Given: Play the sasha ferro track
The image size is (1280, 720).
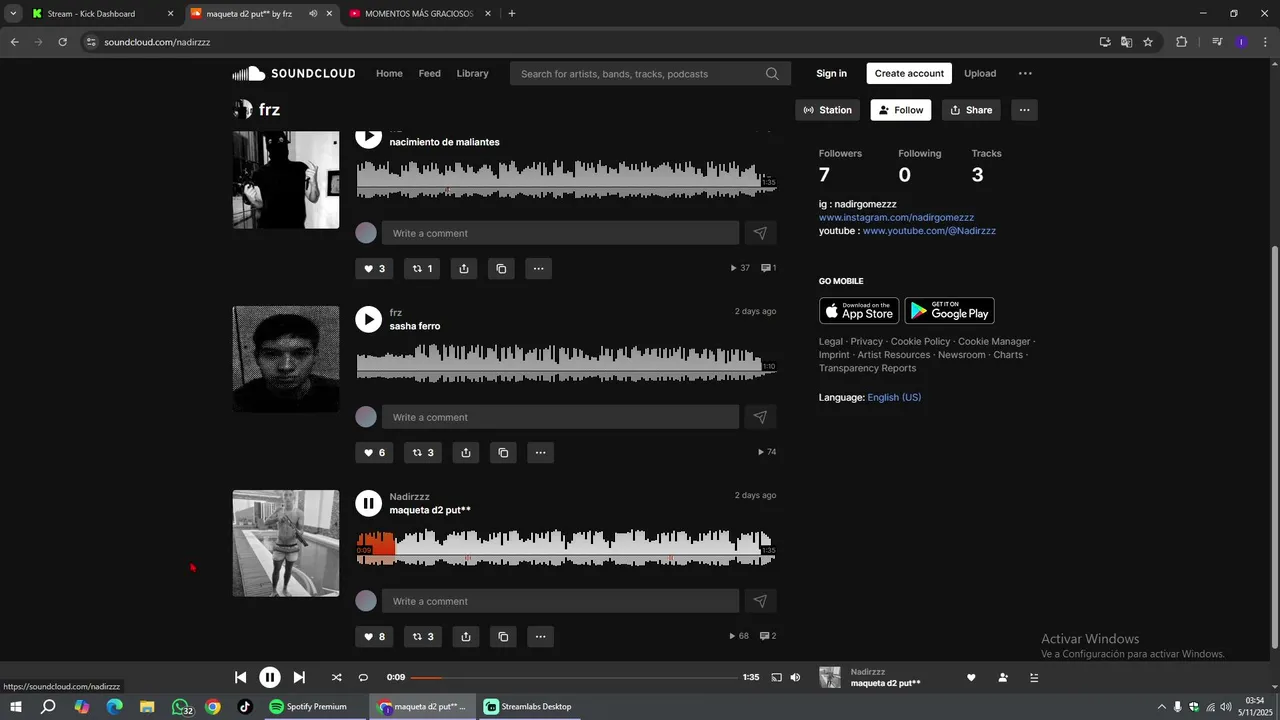Looking at the screenshot, I should (x=369, y=319).
